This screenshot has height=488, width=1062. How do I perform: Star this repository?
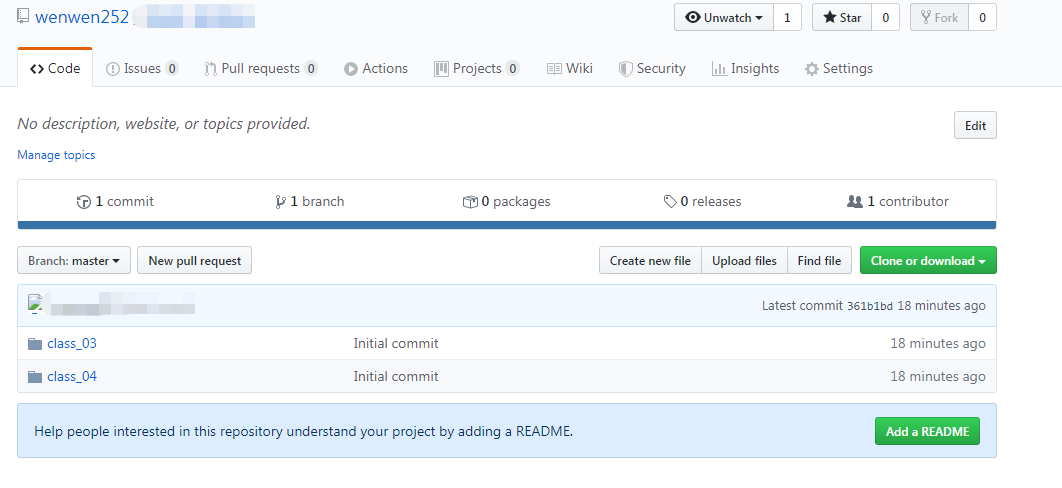(842, 18)
